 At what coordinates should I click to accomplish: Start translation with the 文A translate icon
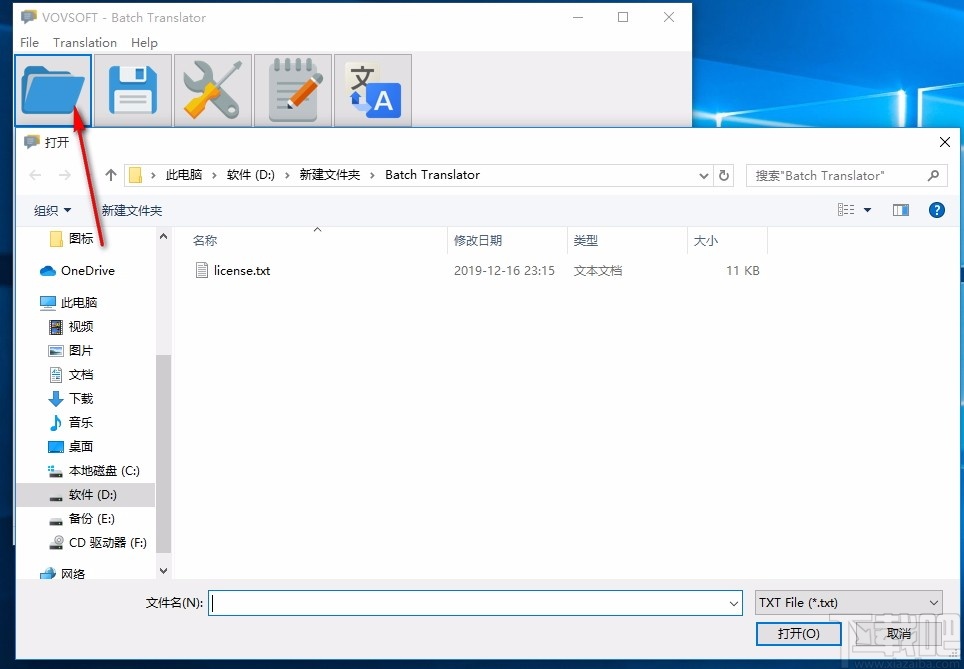pos(372,90)
